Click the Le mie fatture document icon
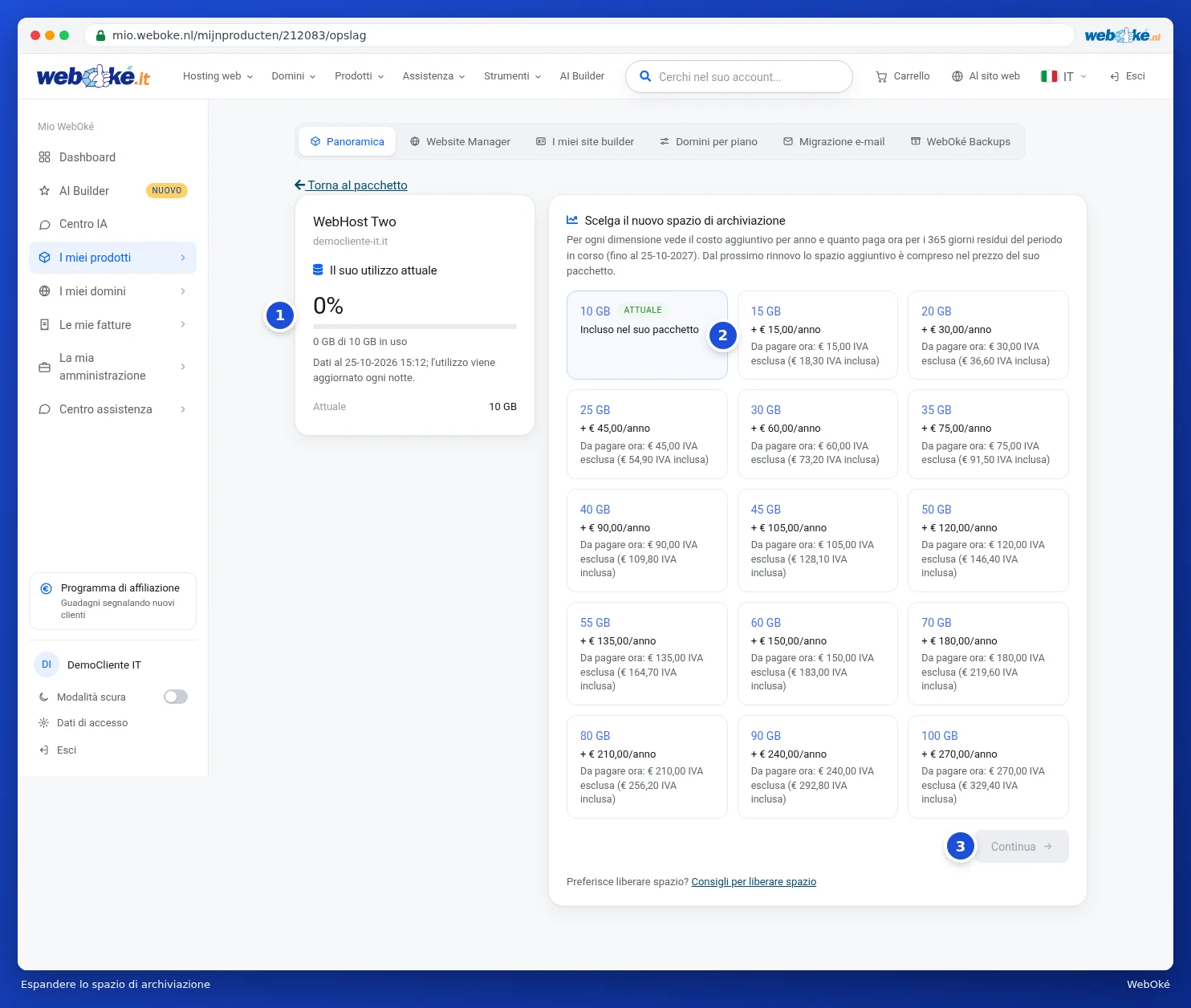Image resolution: width=1191 pixels, height=1008 pixels. [44, 325]
